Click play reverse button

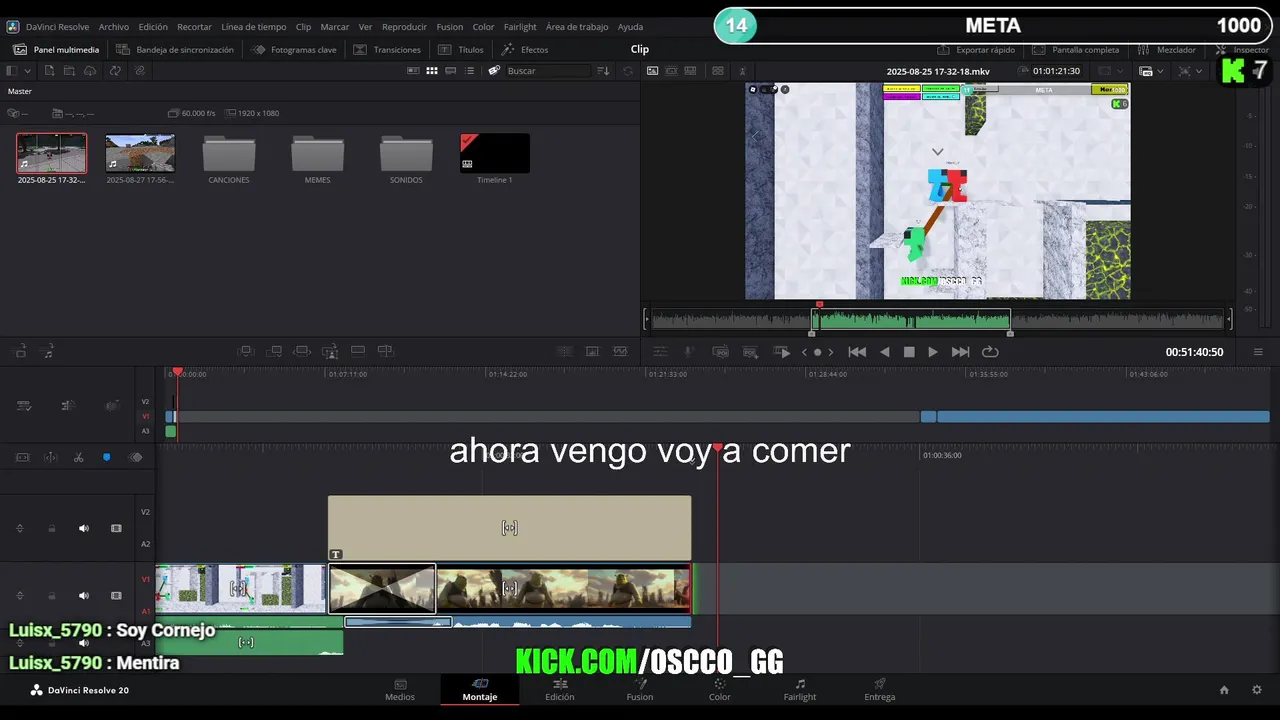pyautogui.click(x=884, y=352)
